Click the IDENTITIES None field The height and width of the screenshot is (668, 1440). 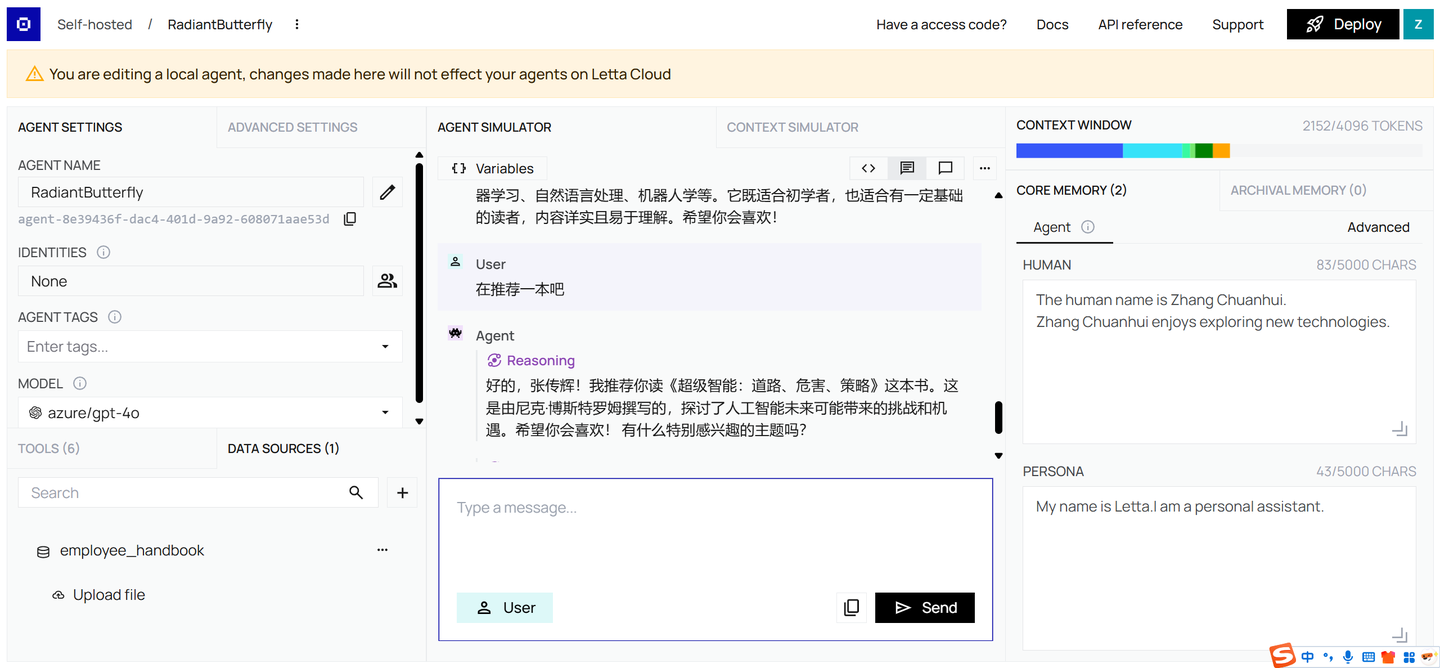click(x=191, y=281)
